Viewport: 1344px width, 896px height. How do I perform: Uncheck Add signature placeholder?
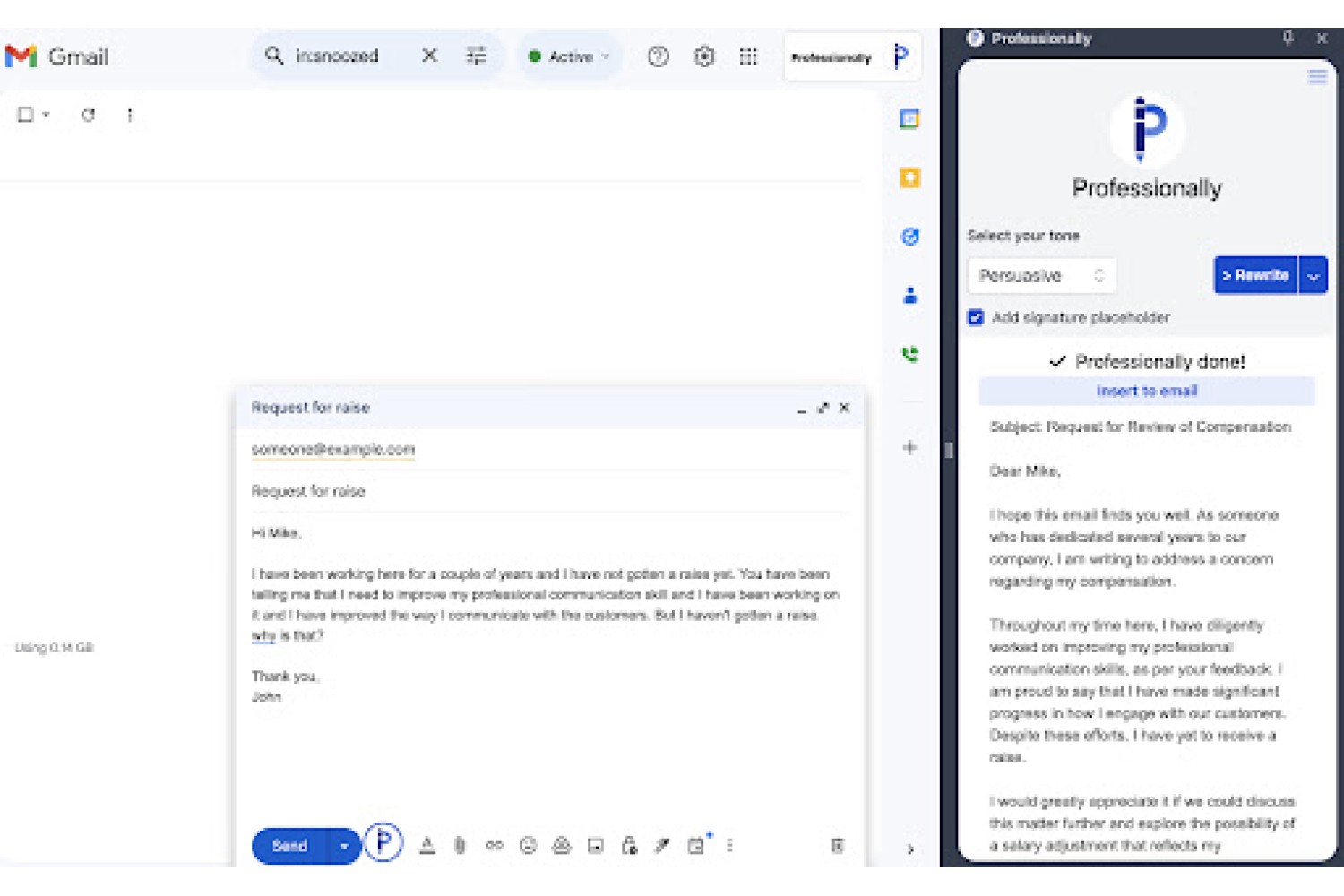(x=976, y=317)
